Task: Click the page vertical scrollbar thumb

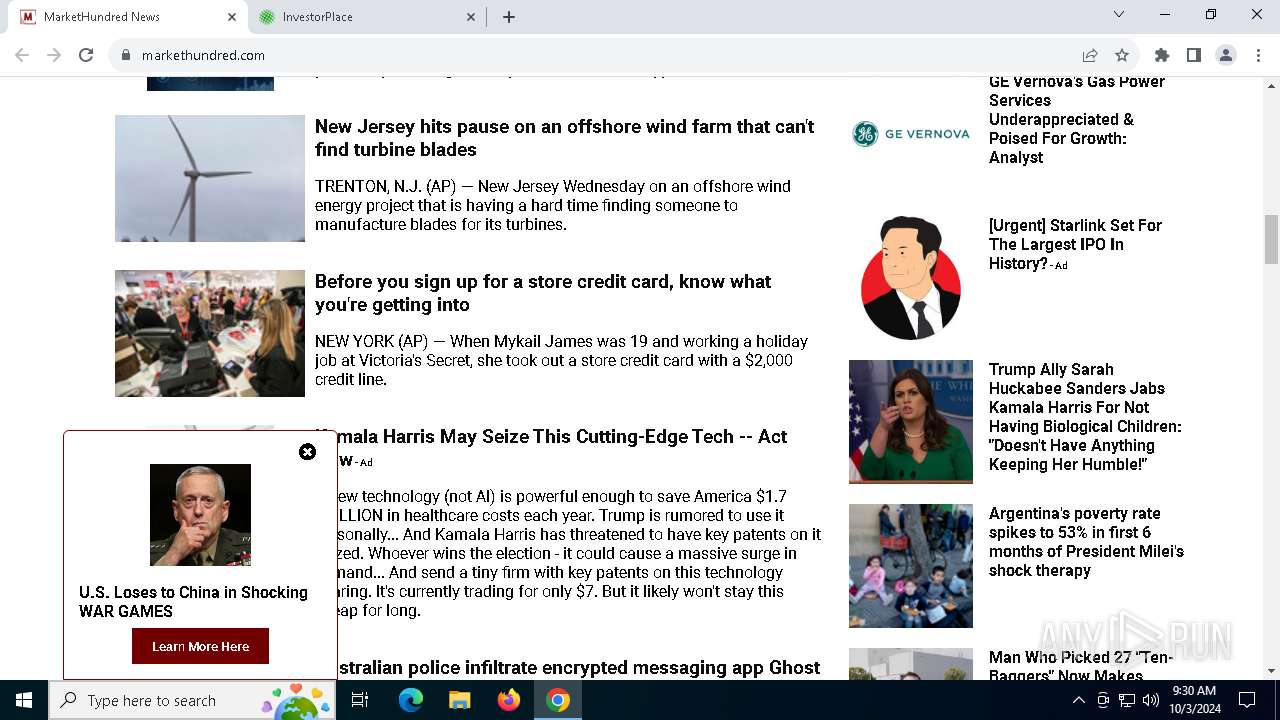Action: point(1271,239)
